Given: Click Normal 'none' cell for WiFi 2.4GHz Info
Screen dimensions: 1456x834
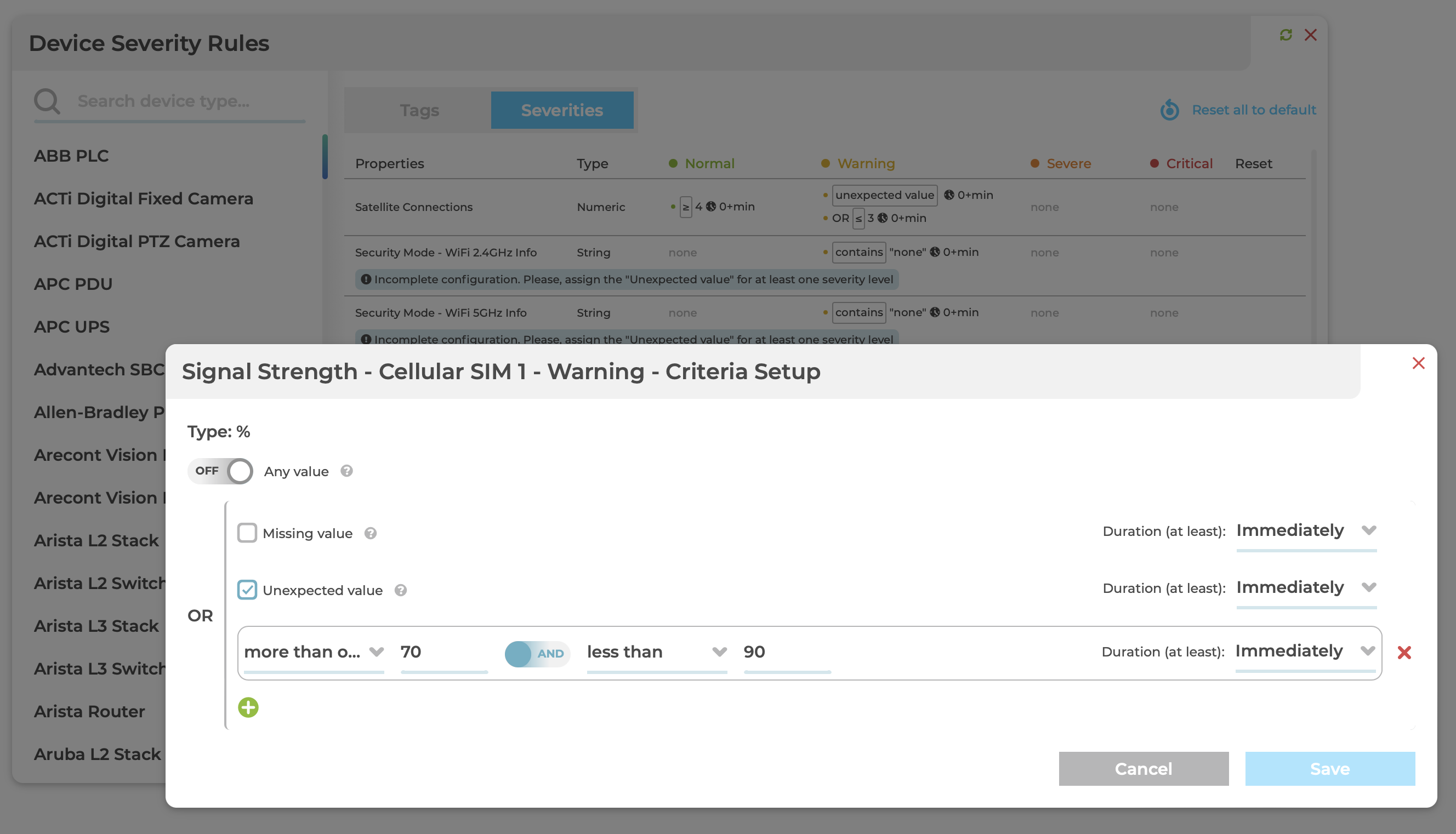Looking at the screenshot, I should 682,253.
